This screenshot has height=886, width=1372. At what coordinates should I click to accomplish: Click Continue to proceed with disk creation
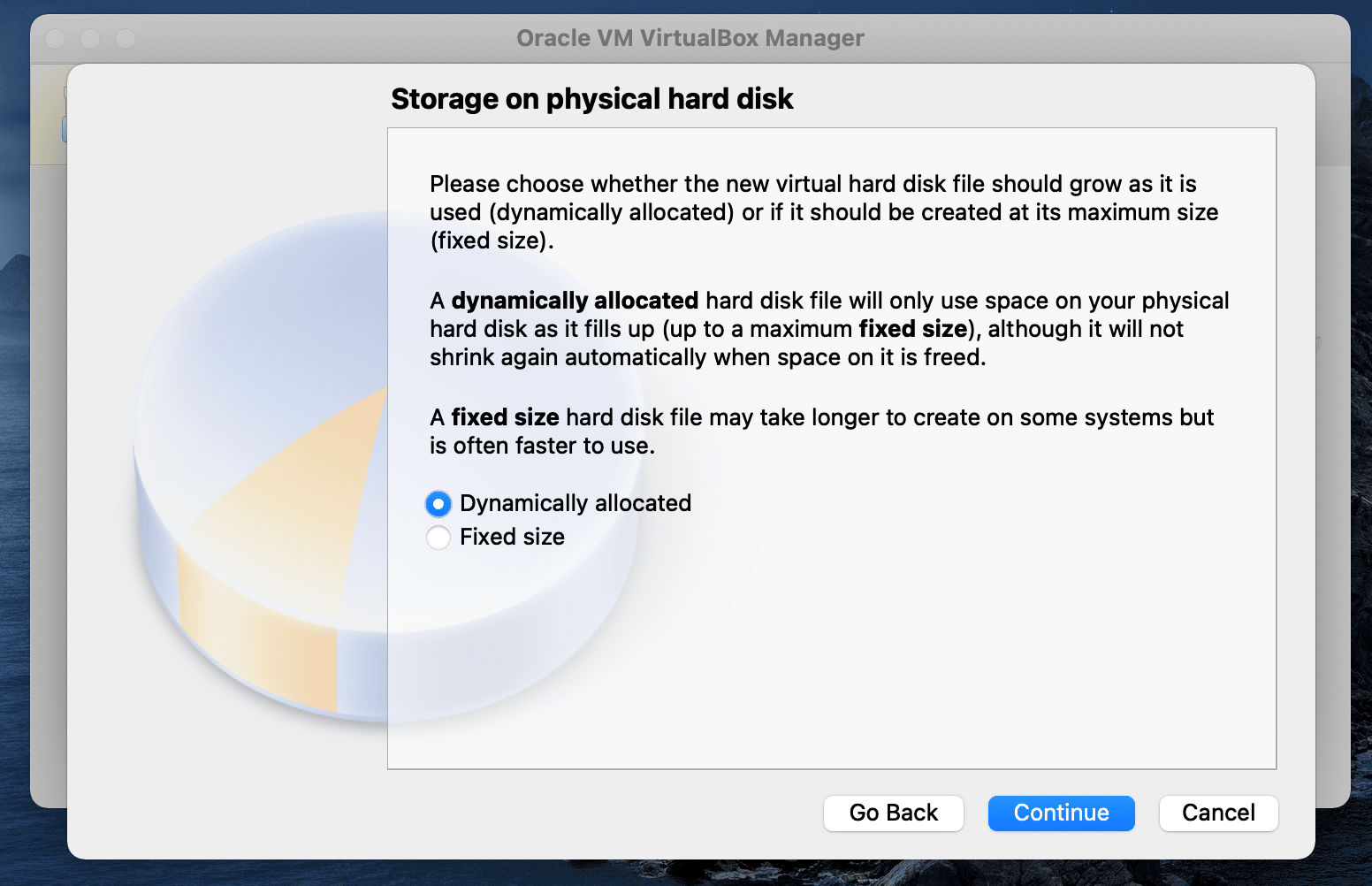pos(1061,813)
